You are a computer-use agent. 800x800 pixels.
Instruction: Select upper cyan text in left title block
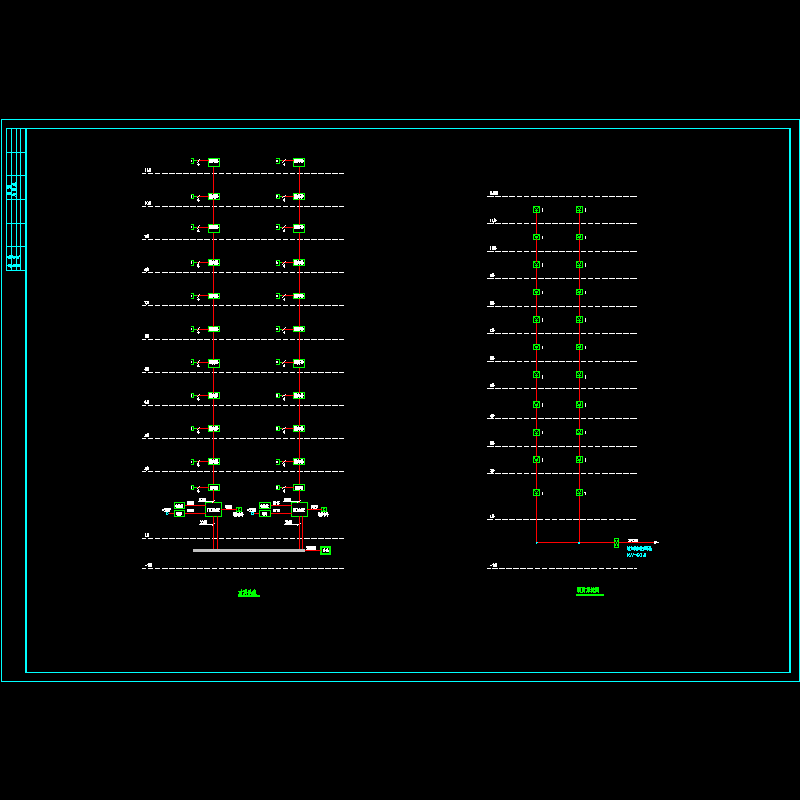click(x=12, y=188)
